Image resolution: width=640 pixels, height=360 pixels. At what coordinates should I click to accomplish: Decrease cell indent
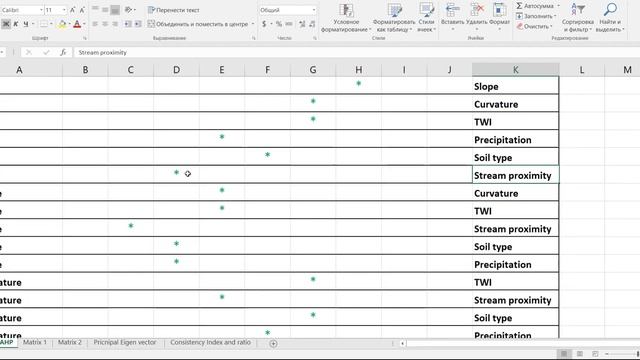[128, 24]
